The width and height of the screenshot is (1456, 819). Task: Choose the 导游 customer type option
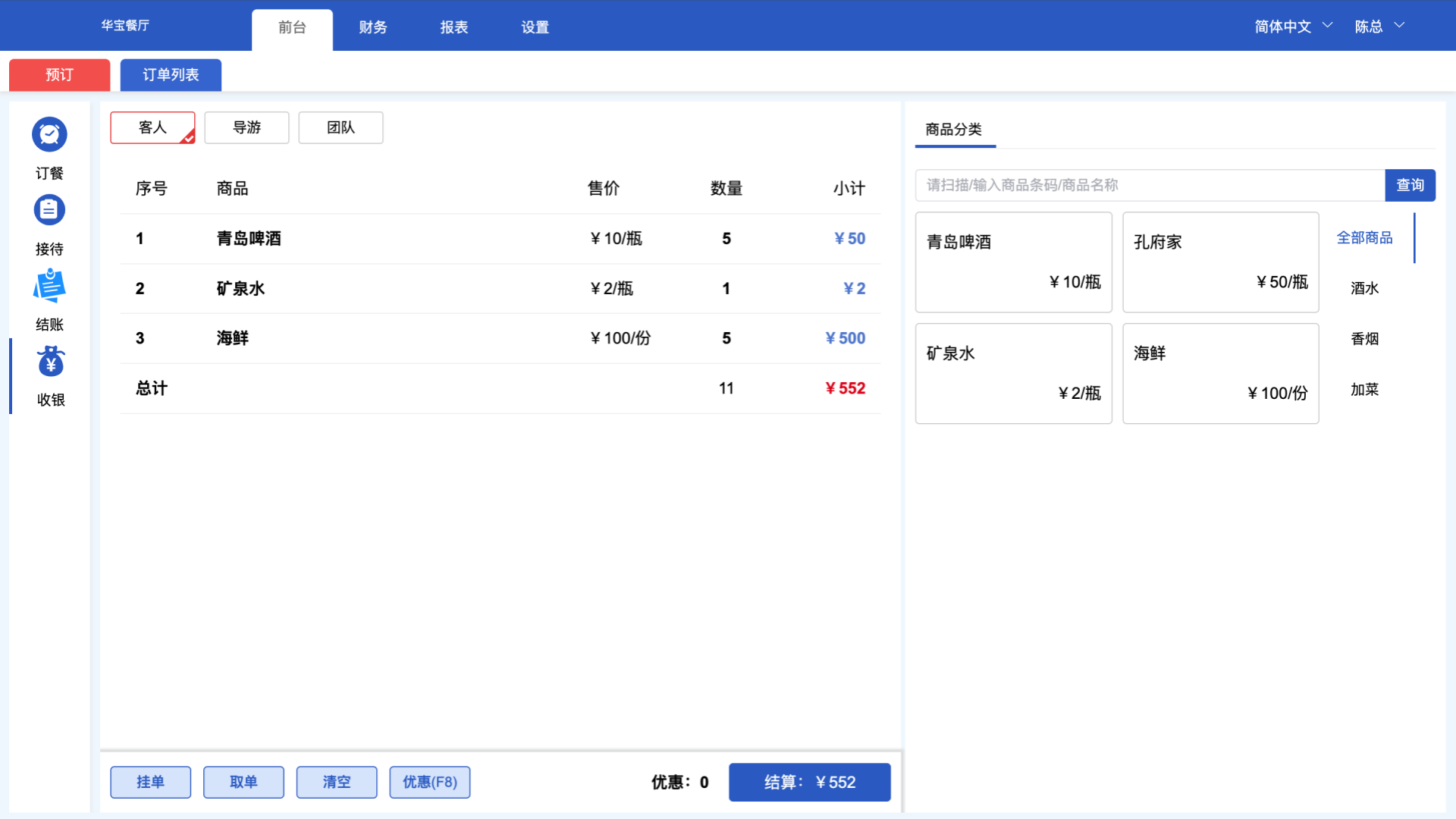246,127
